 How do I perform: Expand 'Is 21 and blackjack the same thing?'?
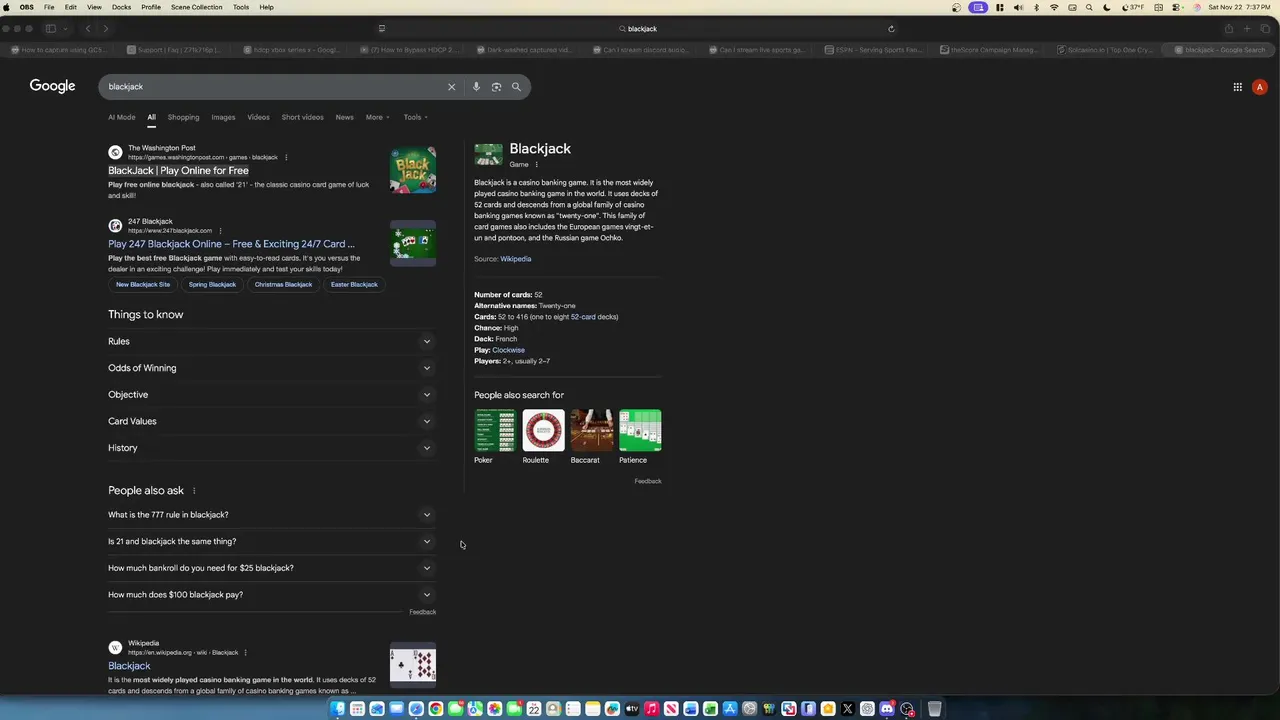click(271, 542)
